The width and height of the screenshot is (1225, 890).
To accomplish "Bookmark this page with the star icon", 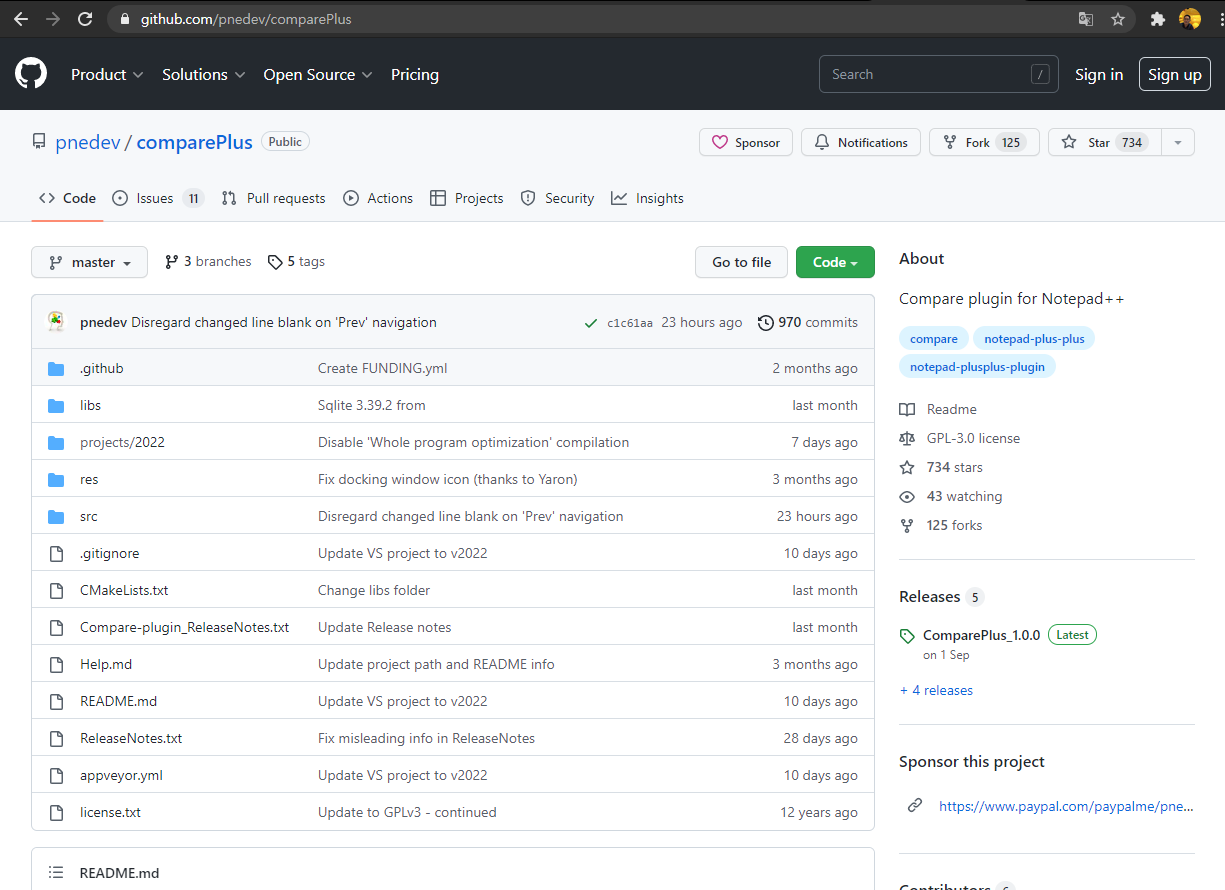I will tap(1118, 19).
